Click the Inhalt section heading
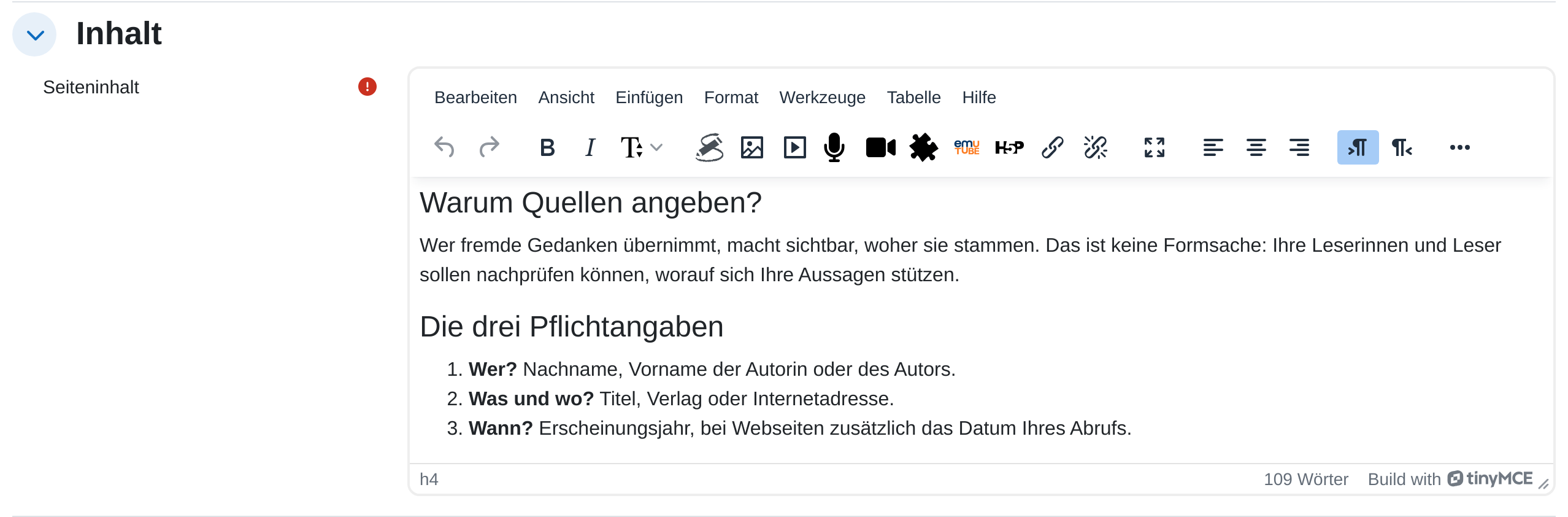Viewport: 1568px width, 517px height. coord(118,33)
